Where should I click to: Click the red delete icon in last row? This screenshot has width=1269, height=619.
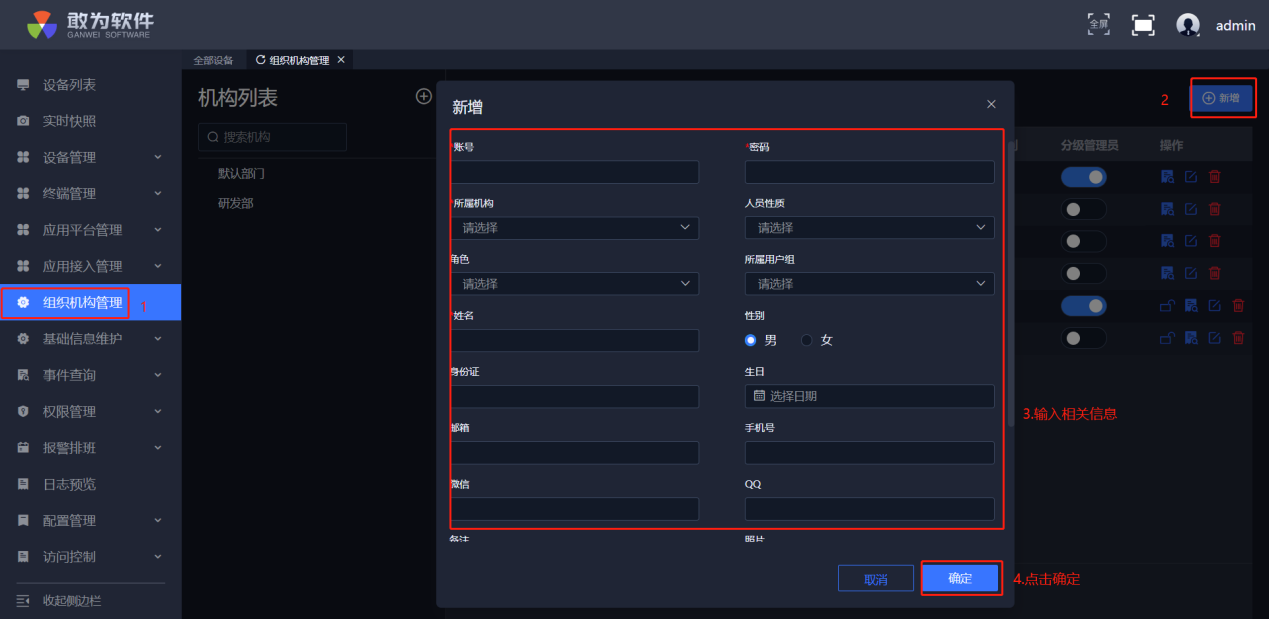[1239, 338]
